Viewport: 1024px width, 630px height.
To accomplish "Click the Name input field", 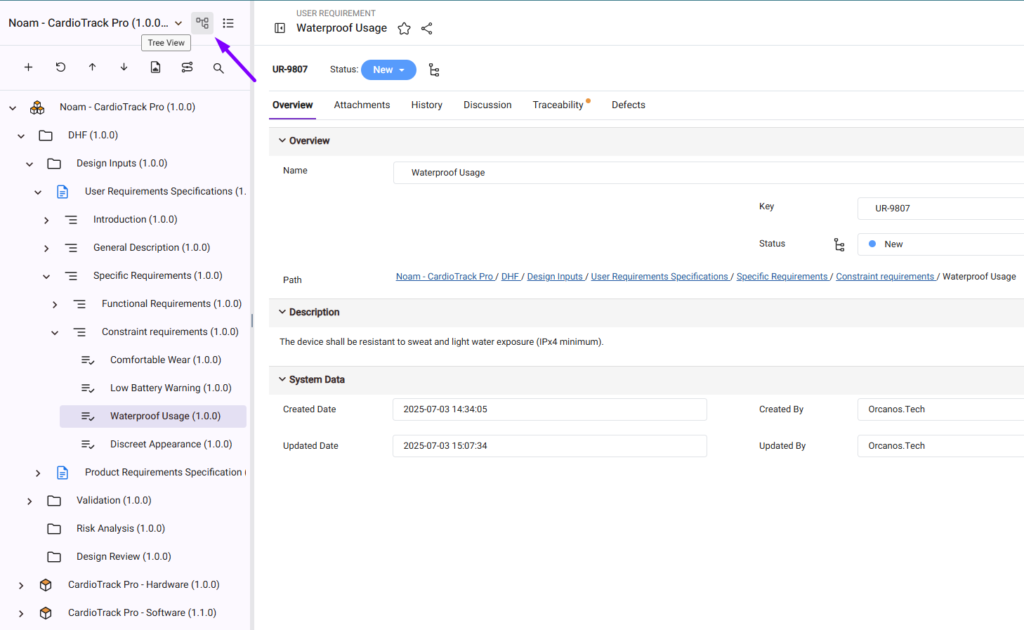I will [700, 172].
